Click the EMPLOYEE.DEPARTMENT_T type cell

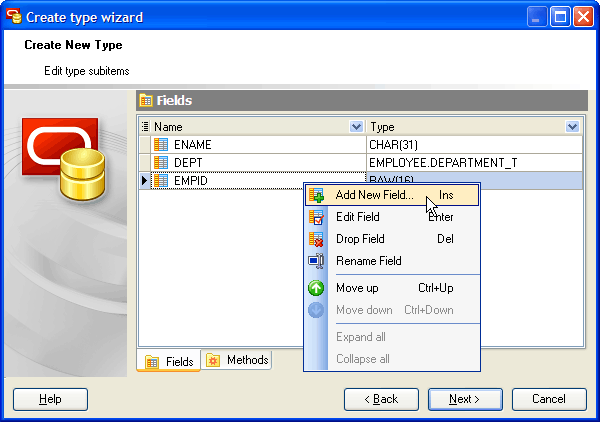tap(474, 163)
